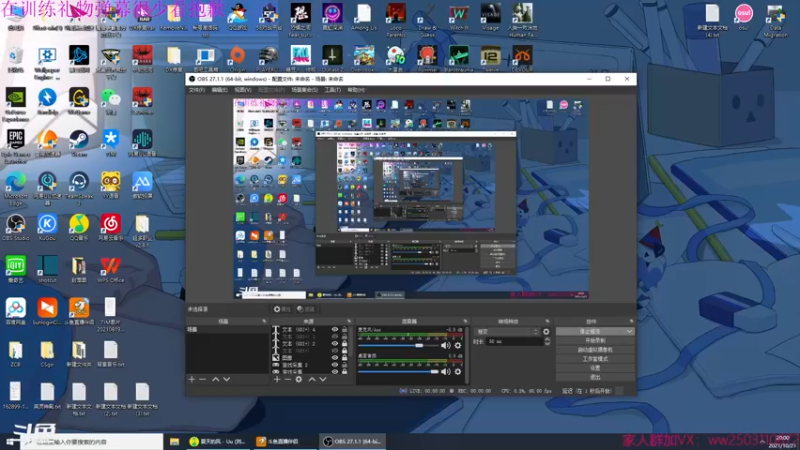Screen dimensions: 800x450
Task: Remove selected scene with the minus icon
Action: [203, 380]
